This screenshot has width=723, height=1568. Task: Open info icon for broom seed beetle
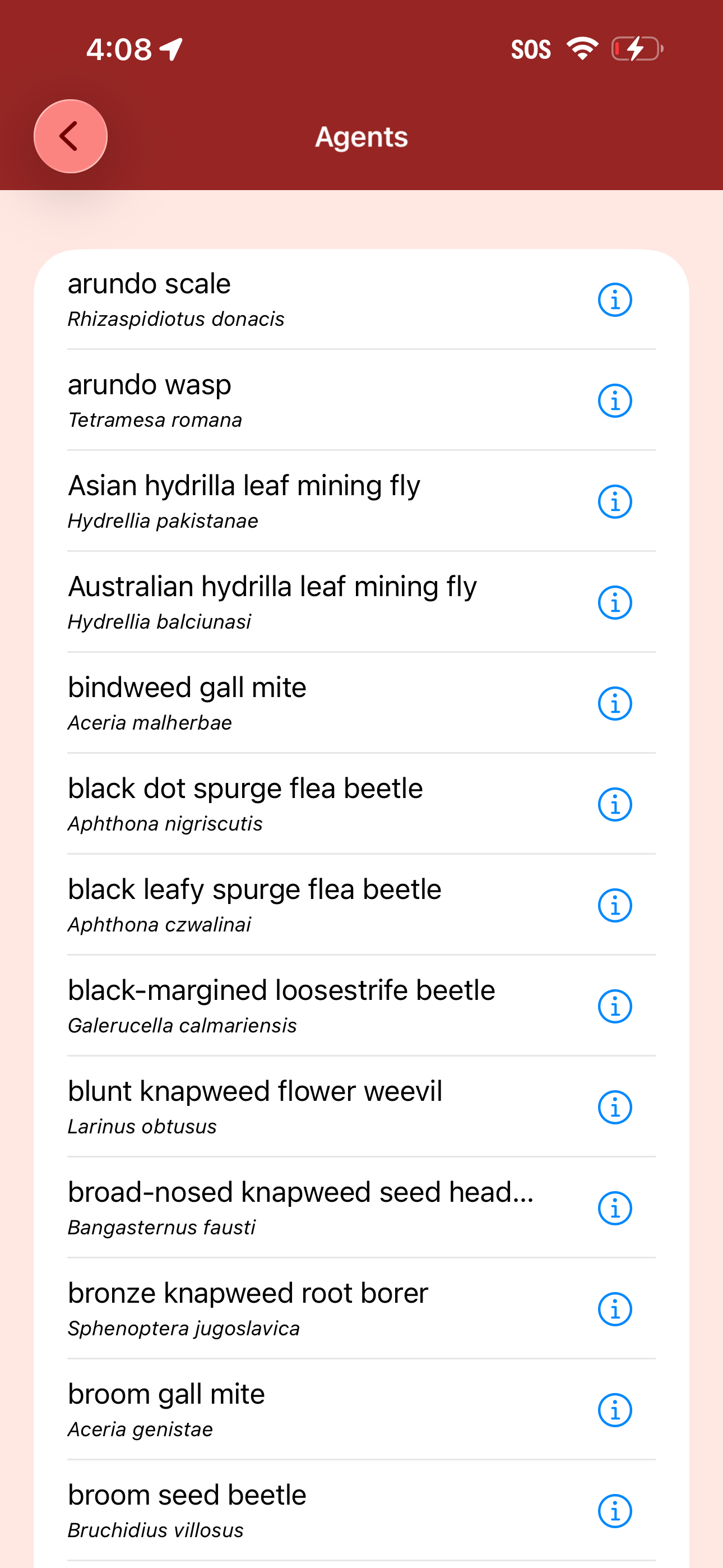tap(615, 1511)
